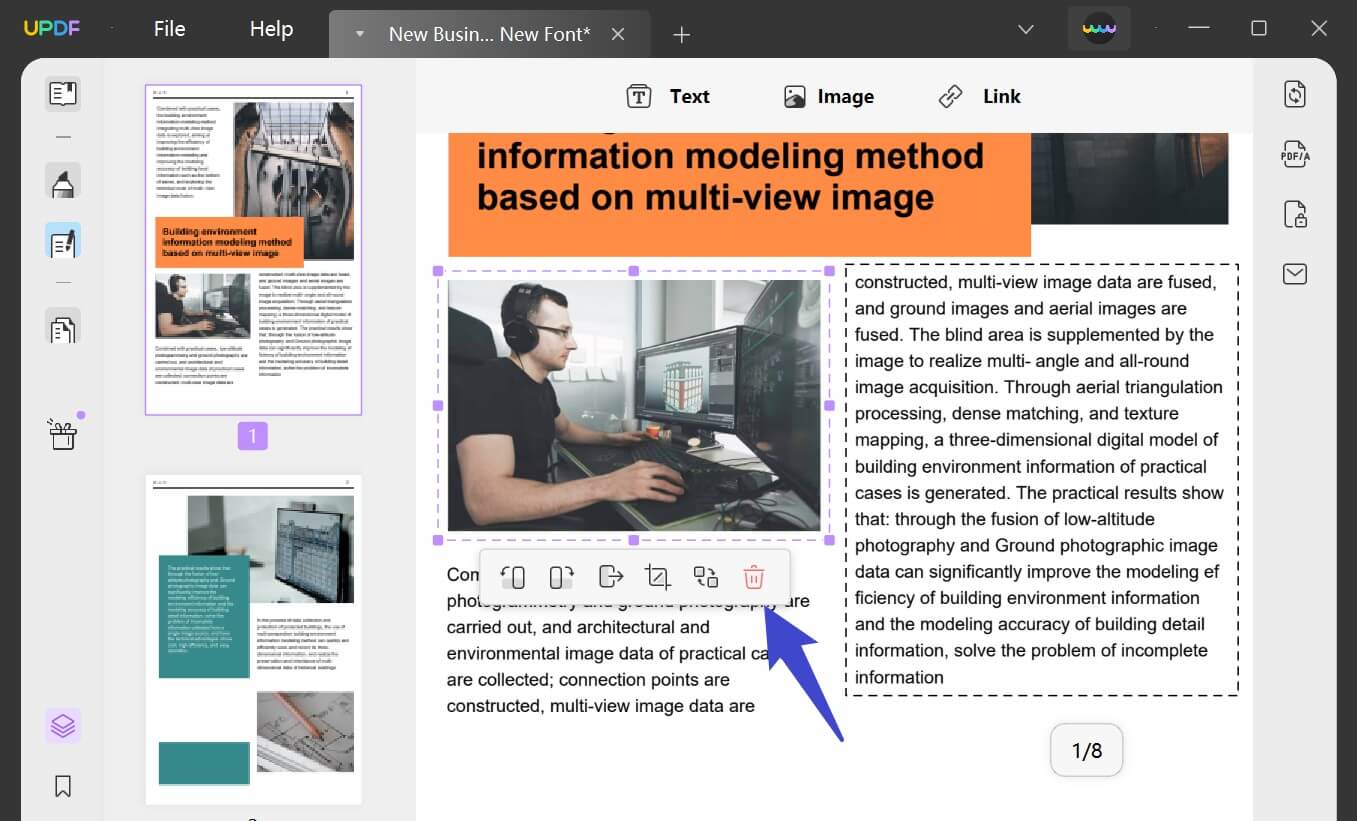This screenshot has width=1357, height=821.
Task: Open the page number indicator showing 1/8
Action: click(1086, 749)
